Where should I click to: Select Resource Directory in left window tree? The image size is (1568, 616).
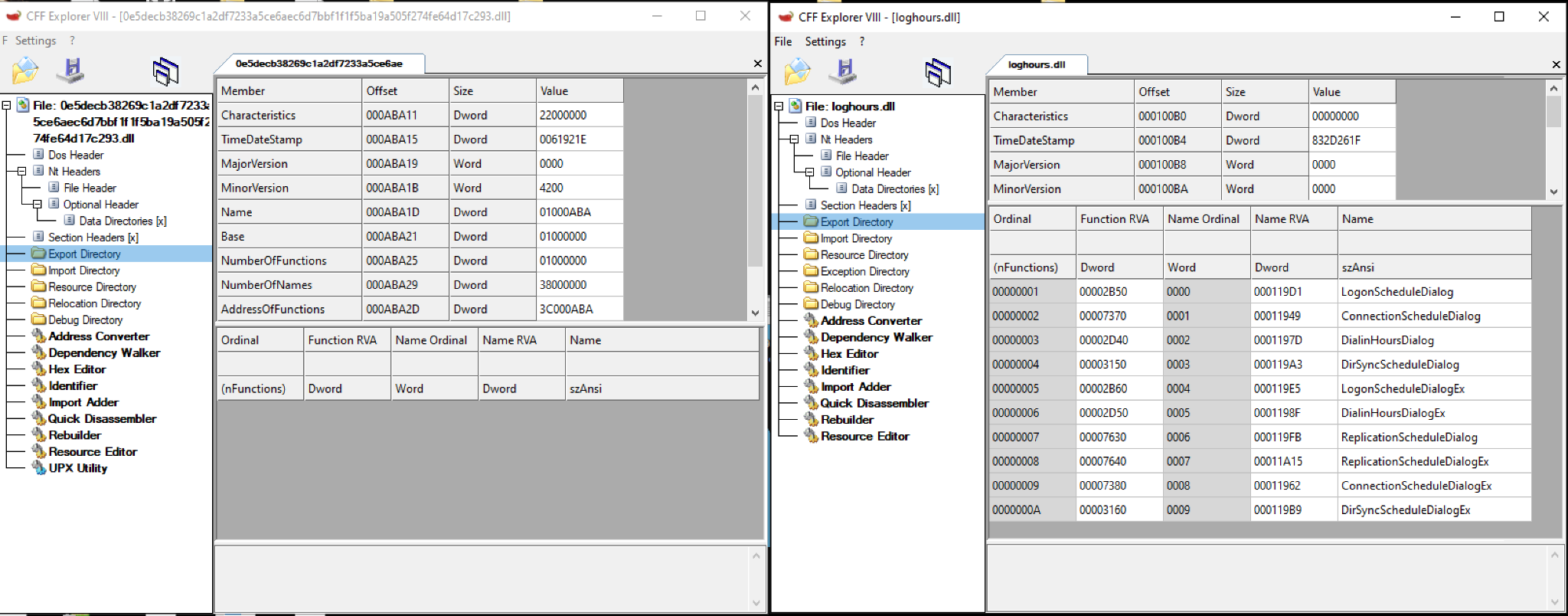click(92, 287)
